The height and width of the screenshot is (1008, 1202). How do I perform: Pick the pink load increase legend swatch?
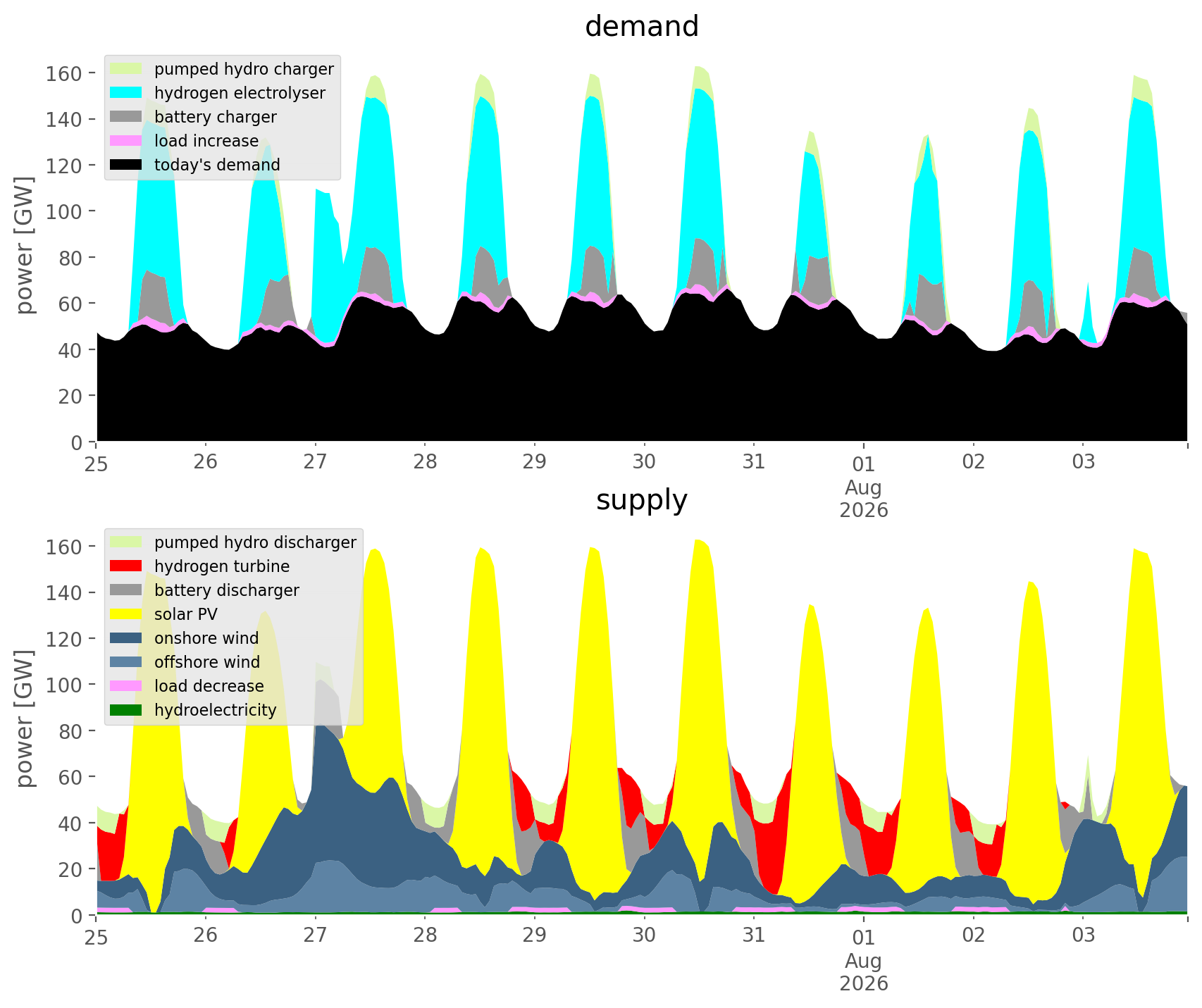point(128,141)
